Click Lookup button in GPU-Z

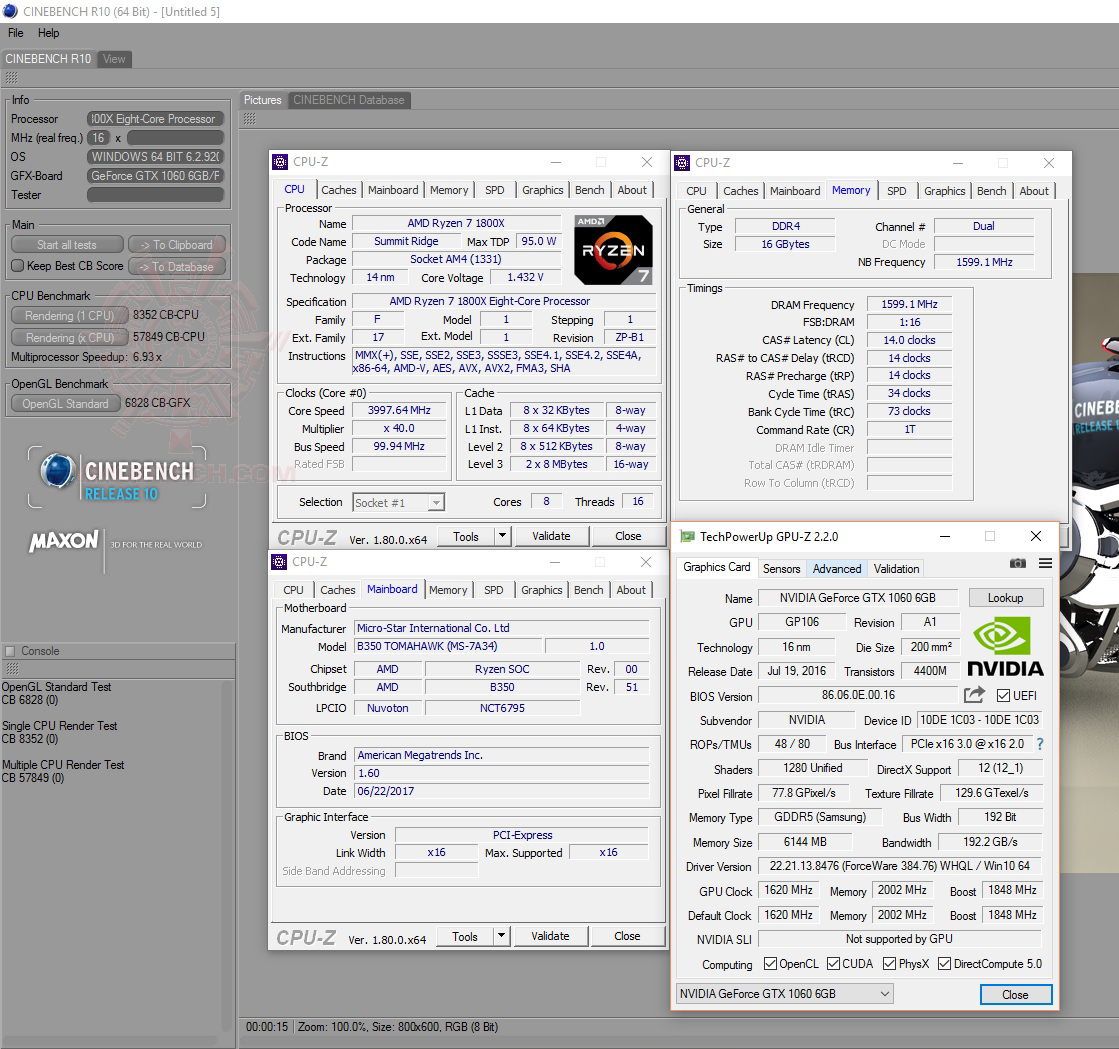1006,598
